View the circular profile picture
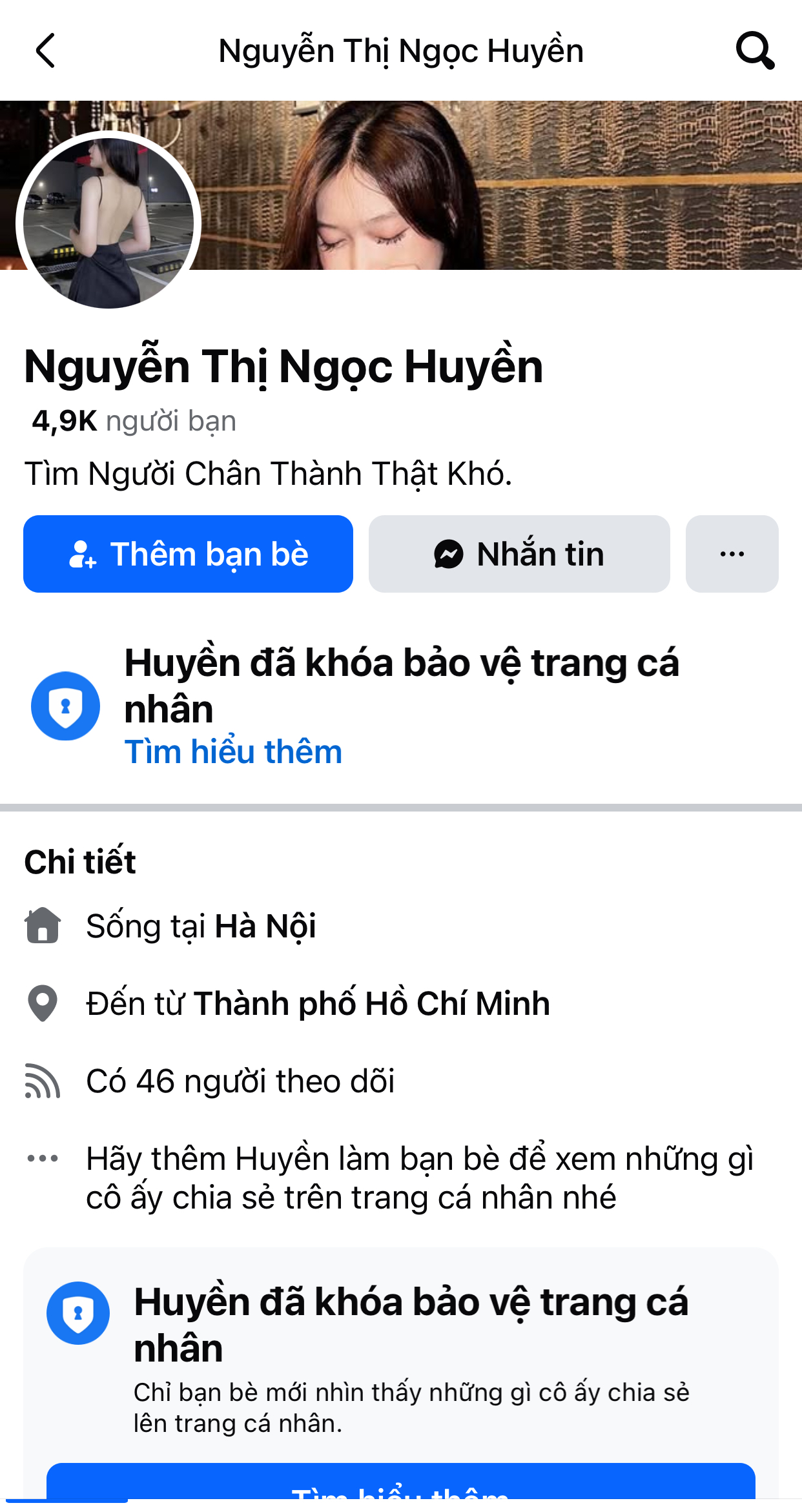This screenshot has width=802, height=1512. (x=108, y=223)
